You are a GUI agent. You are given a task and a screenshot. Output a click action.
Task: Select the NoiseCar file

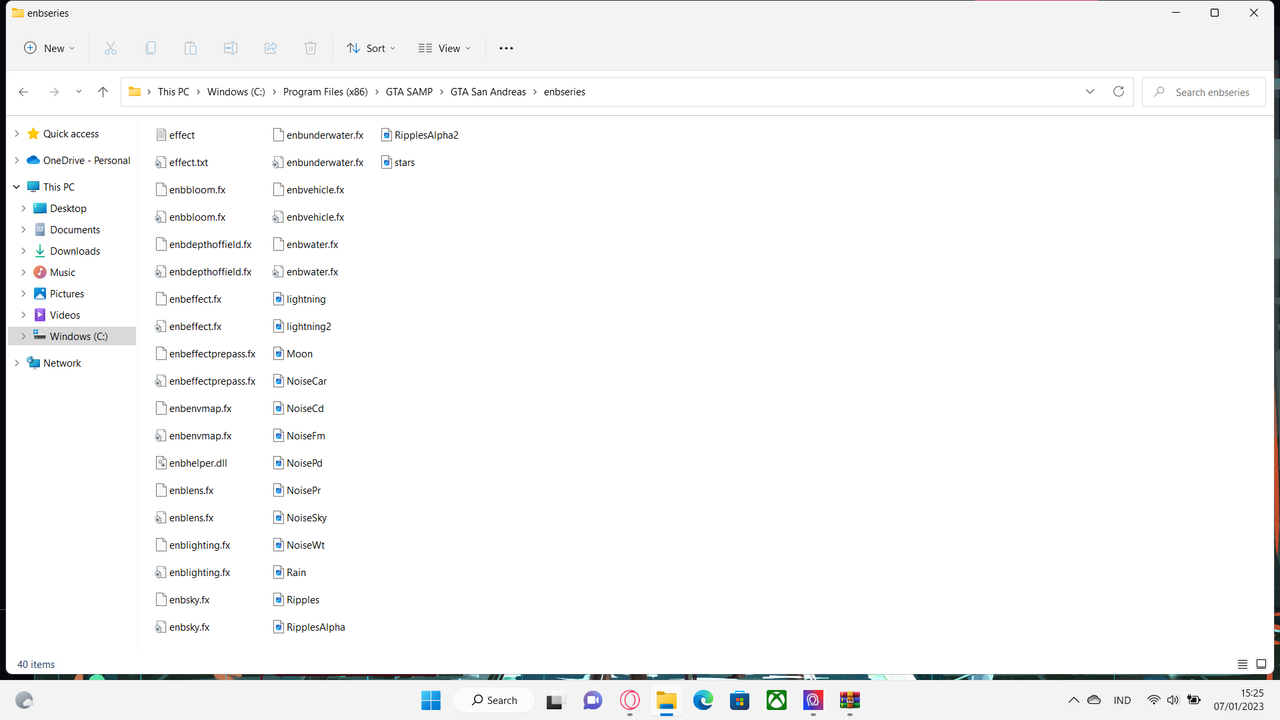click(x=299, y=381)
